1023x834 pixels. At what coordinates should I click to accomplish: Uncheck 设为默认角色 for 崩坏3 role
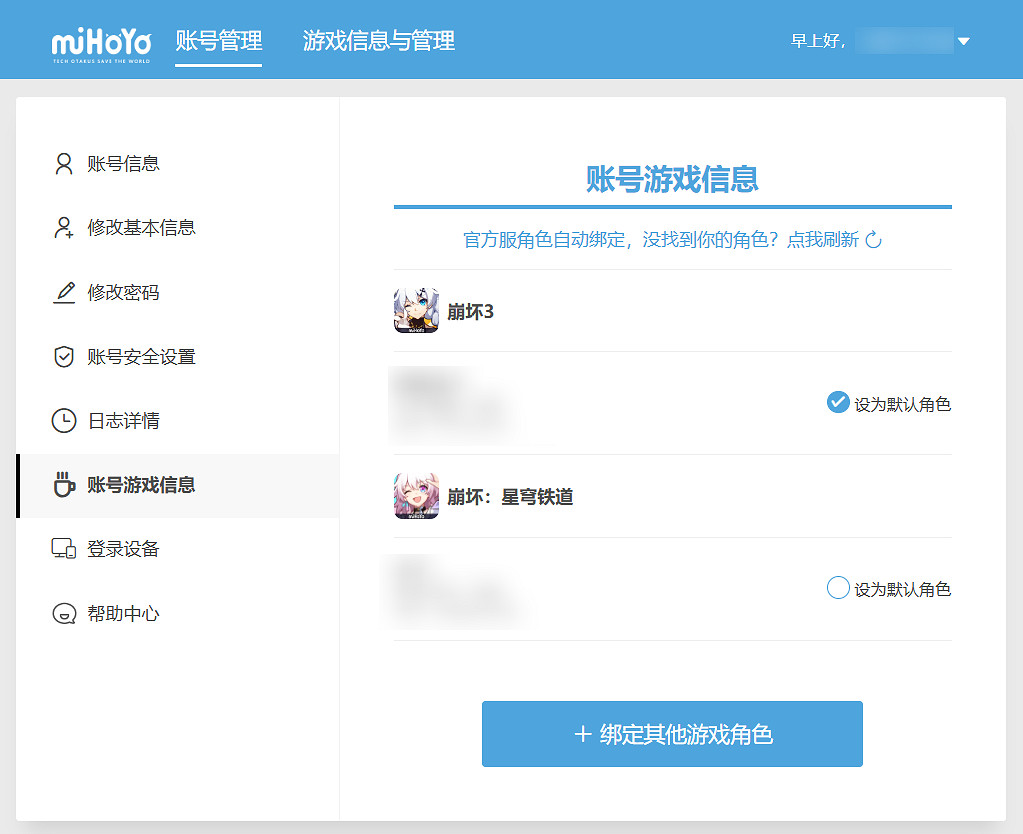click(x=838, y=403)
